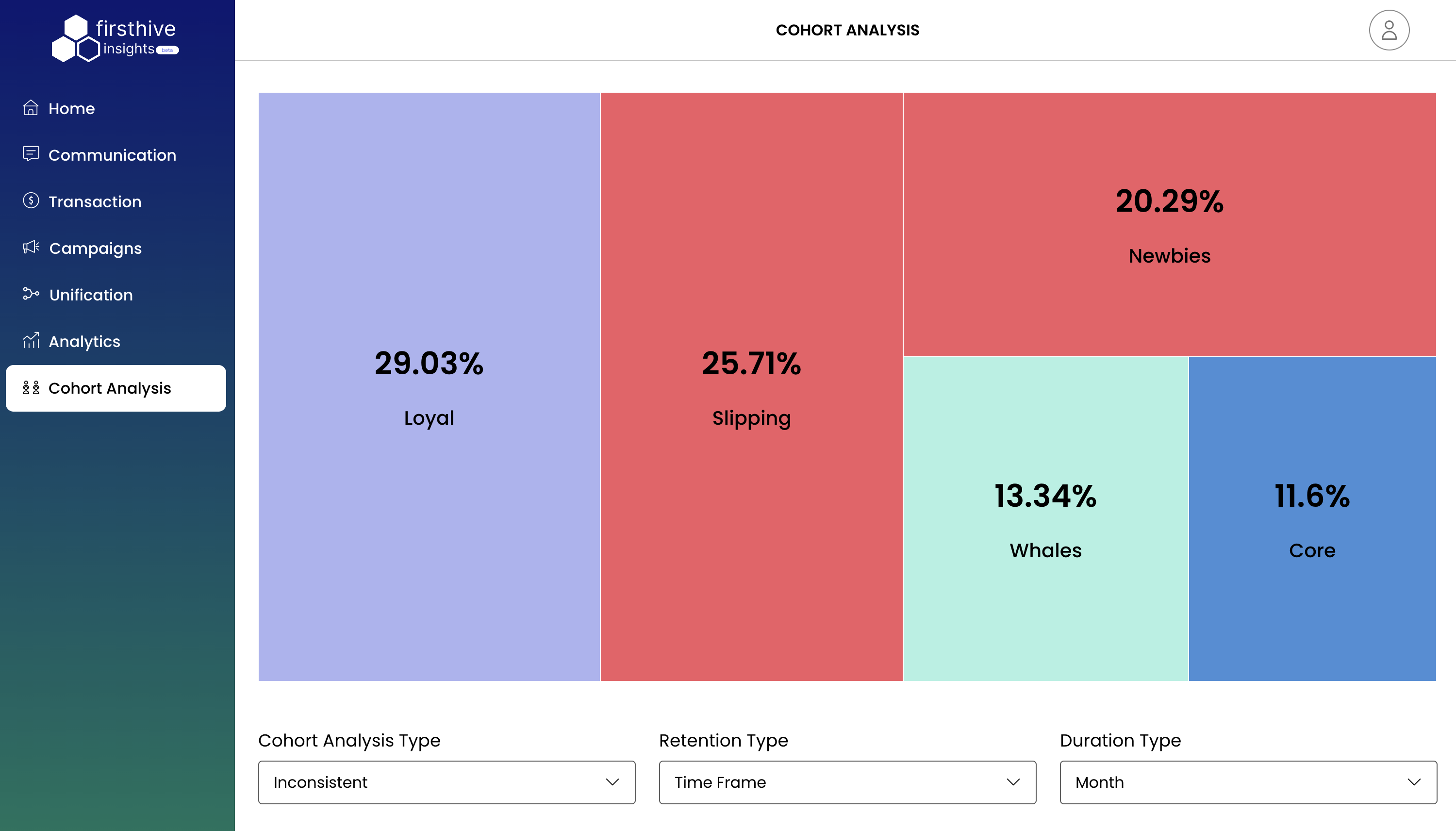
Task: Open the user profile avatar icon
Action: (1389, 30)
